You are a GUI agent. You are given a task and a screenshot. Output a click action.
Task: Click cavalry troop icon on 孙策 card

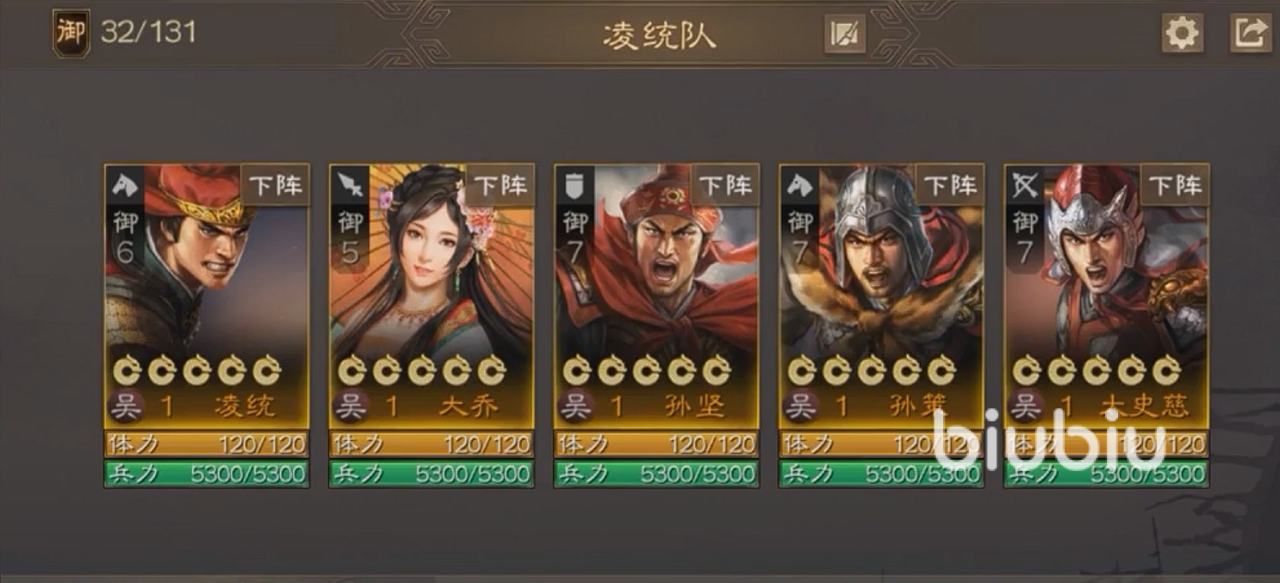(800, 185)
